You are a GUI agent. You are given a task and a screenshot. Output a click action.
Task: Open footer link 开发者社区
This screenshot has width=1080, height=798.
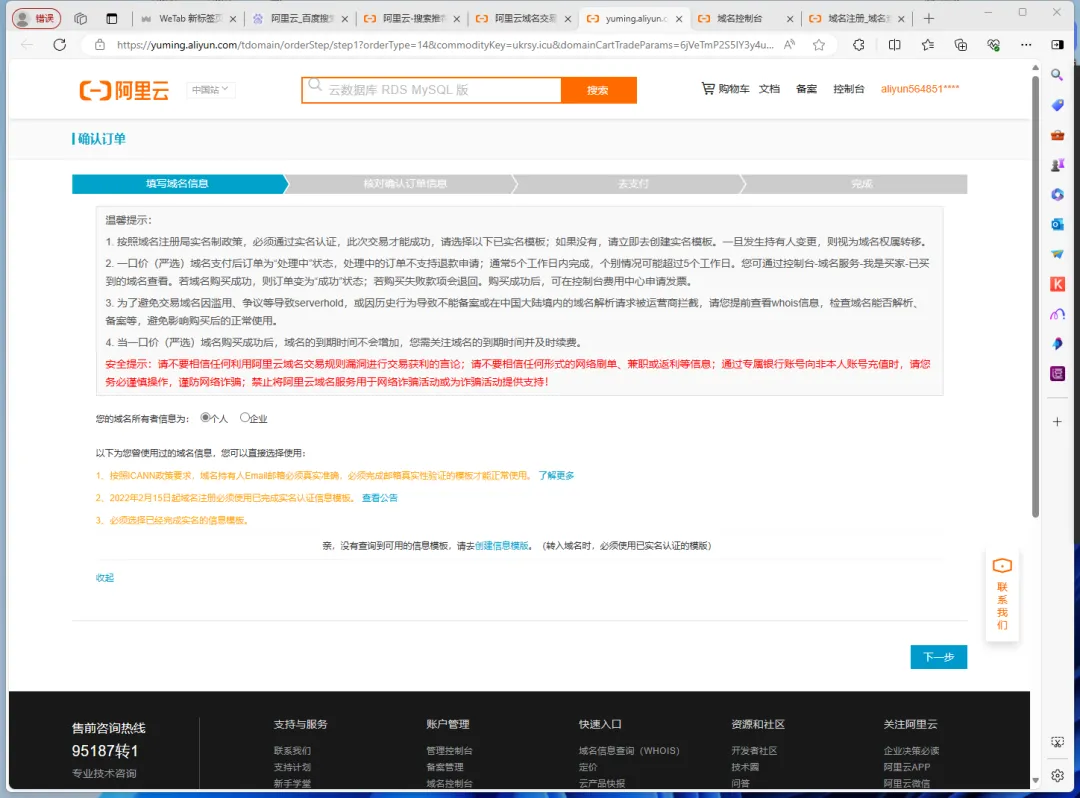tap(754, 750)
